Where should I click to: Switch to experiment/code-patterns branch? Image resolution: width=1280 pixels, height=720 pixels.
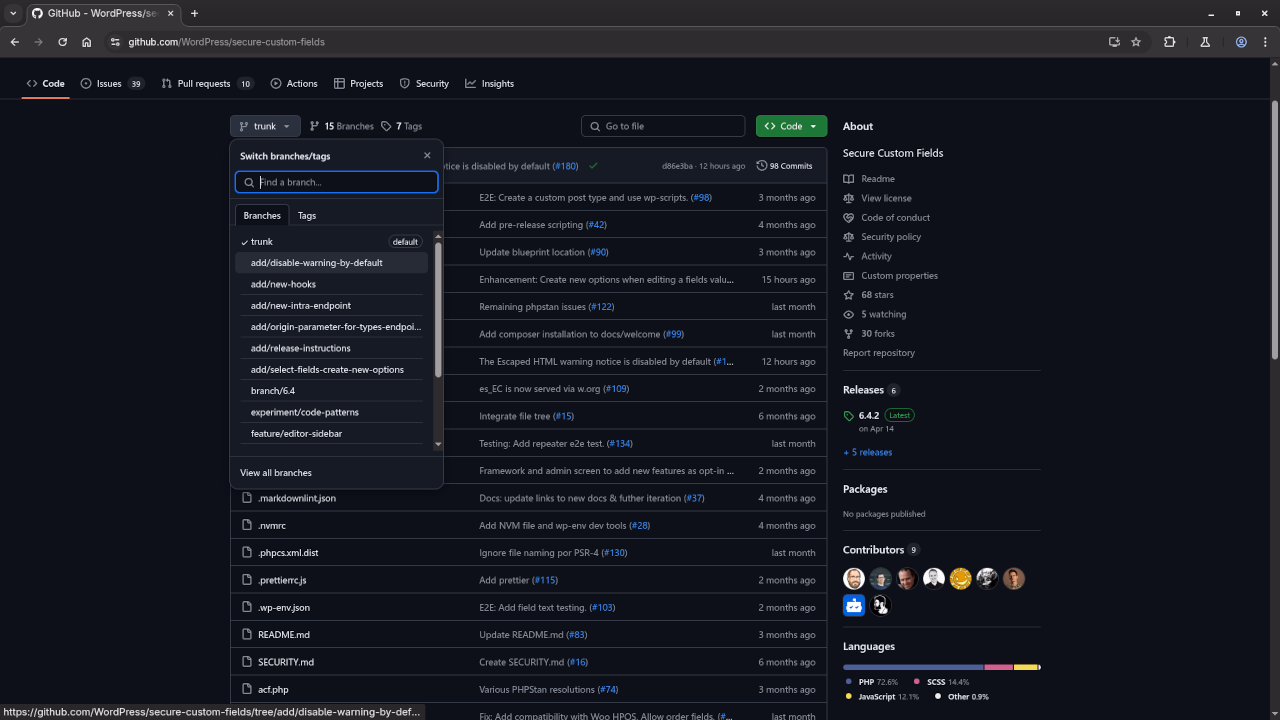click(331, 412)
